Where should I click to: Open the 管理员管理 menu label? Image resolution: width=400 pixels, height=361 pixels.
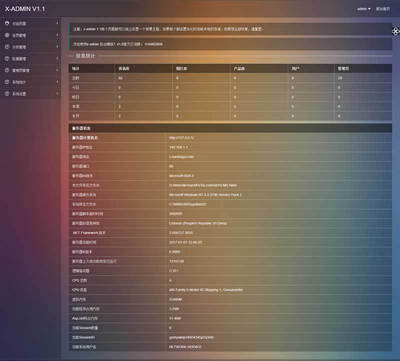click(21, 70)
